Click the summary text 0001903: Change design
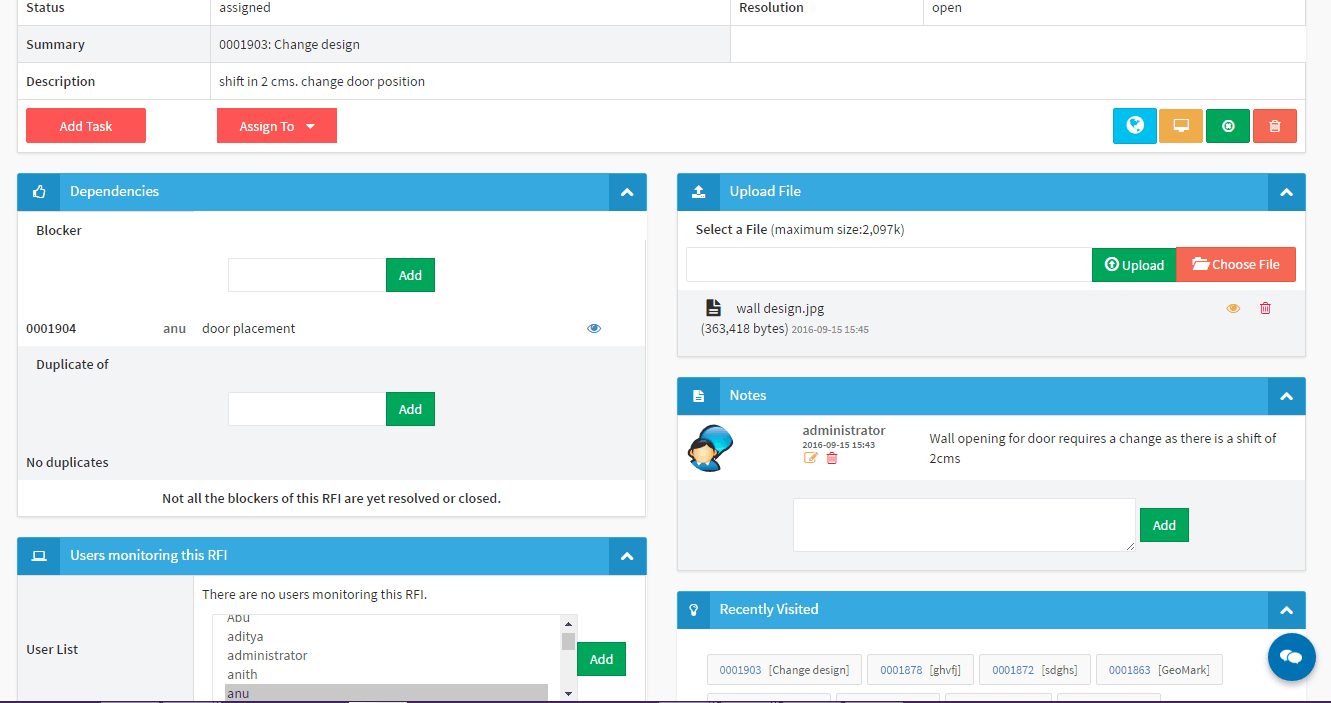 tap(289, 44)
